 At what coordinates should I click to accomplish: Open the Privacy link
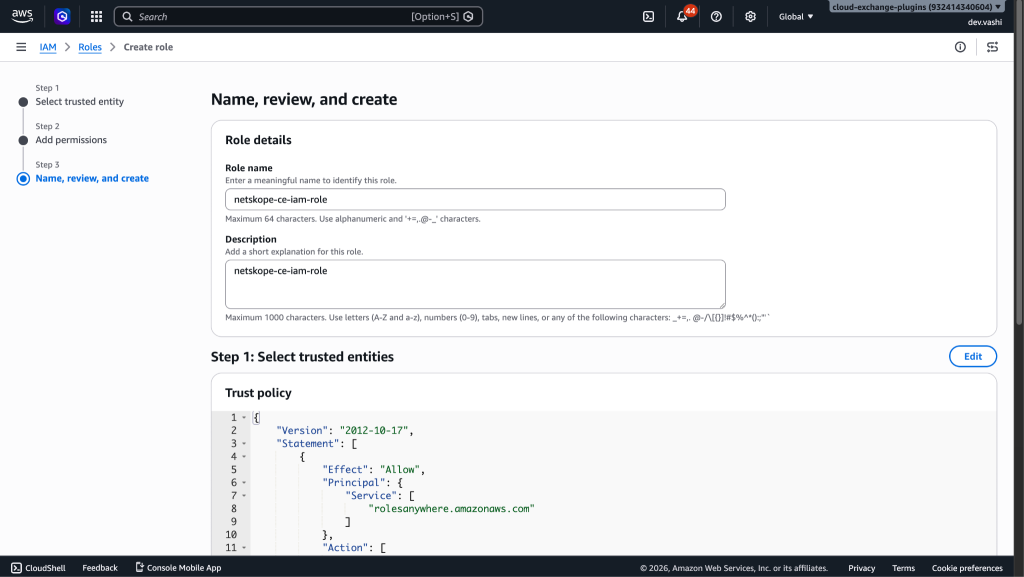point(861,568)
